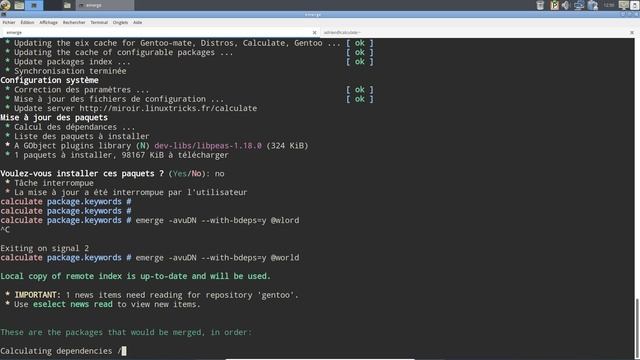Launch the file manager from the panel
The width and height of the screenshot is (640, 360).
19,5
